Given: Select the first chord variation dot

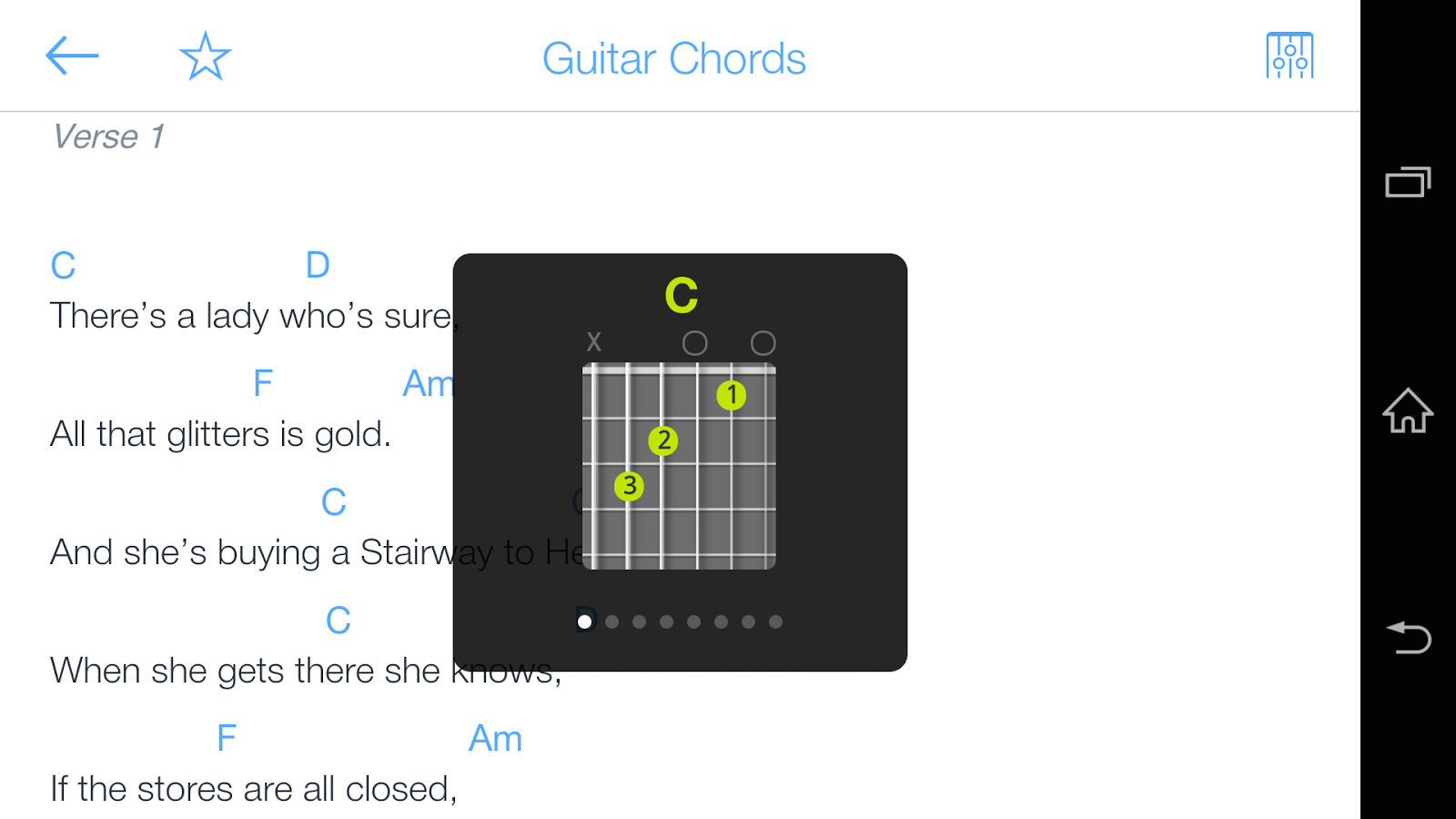Looking at the screenshot, I should [584, 622].
